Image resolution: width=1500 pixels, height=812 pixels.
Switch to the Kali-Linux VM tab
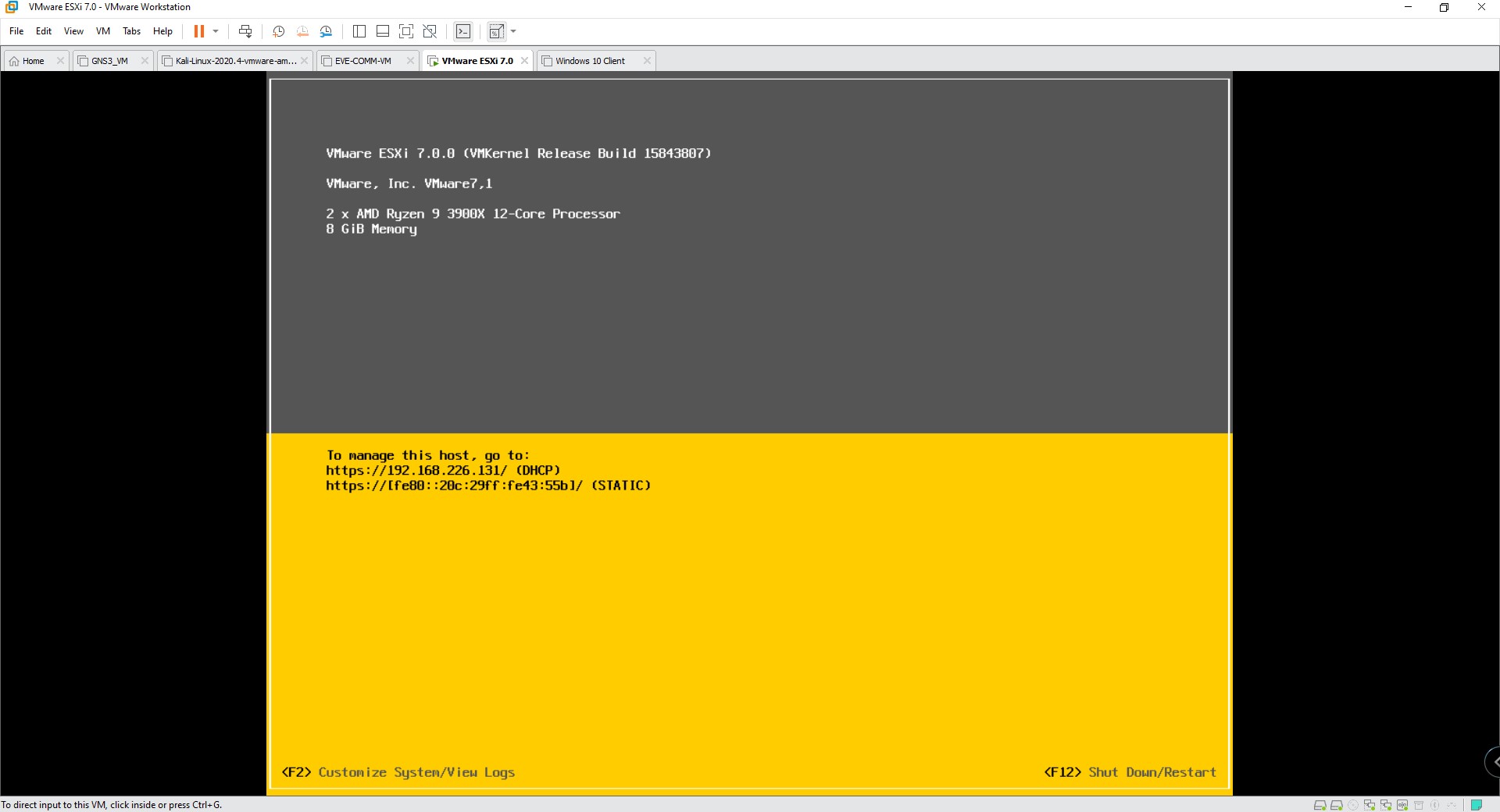[x=234, y=61]
